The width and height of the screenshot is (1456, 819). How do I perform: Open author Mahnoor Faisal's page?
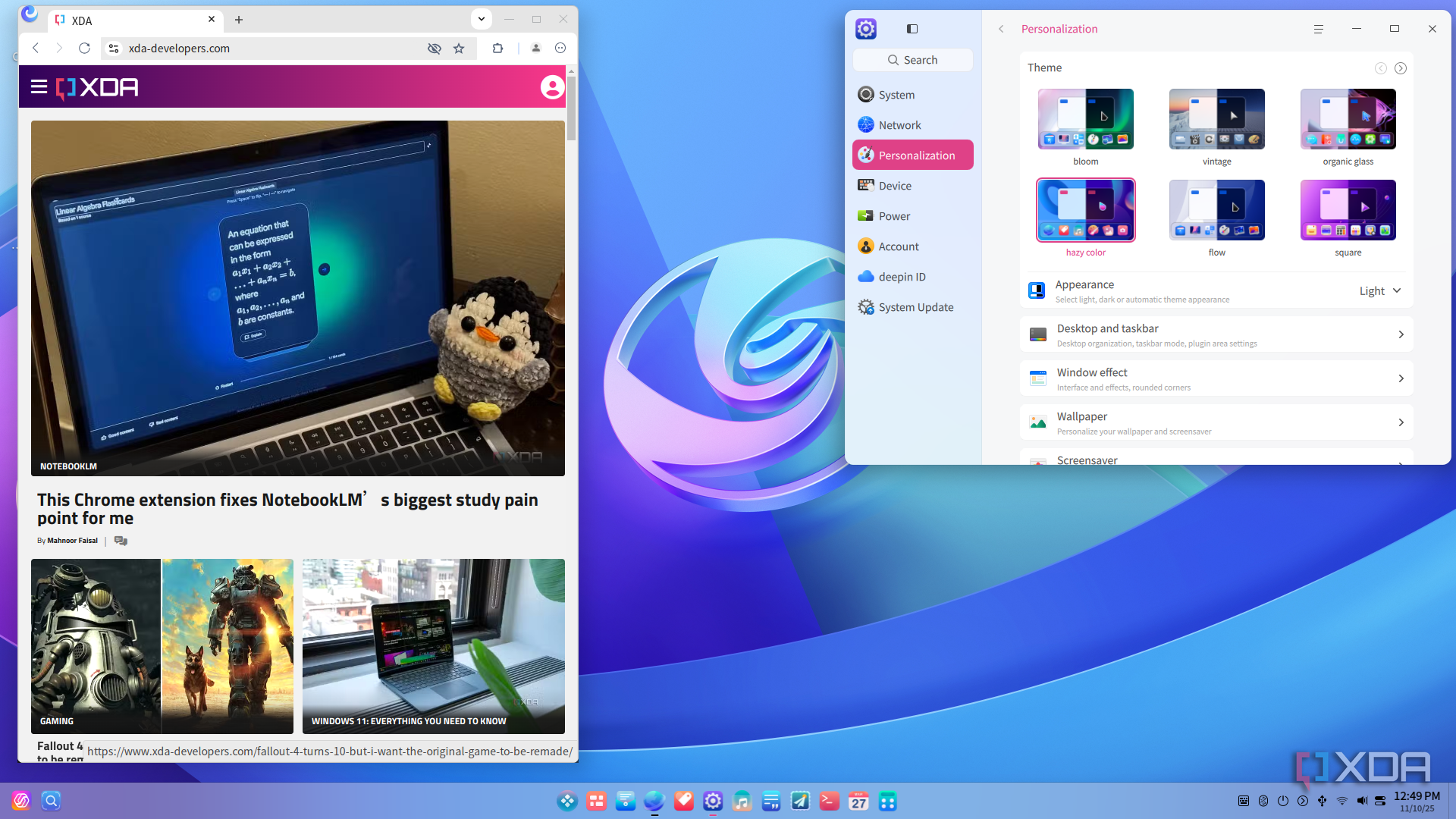coord(72,541)
